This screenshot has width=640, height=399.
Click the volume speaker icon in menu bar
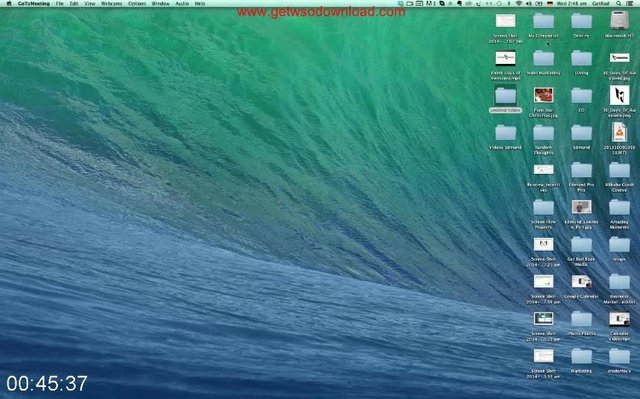pyautogui.click(x=529, y=3)
